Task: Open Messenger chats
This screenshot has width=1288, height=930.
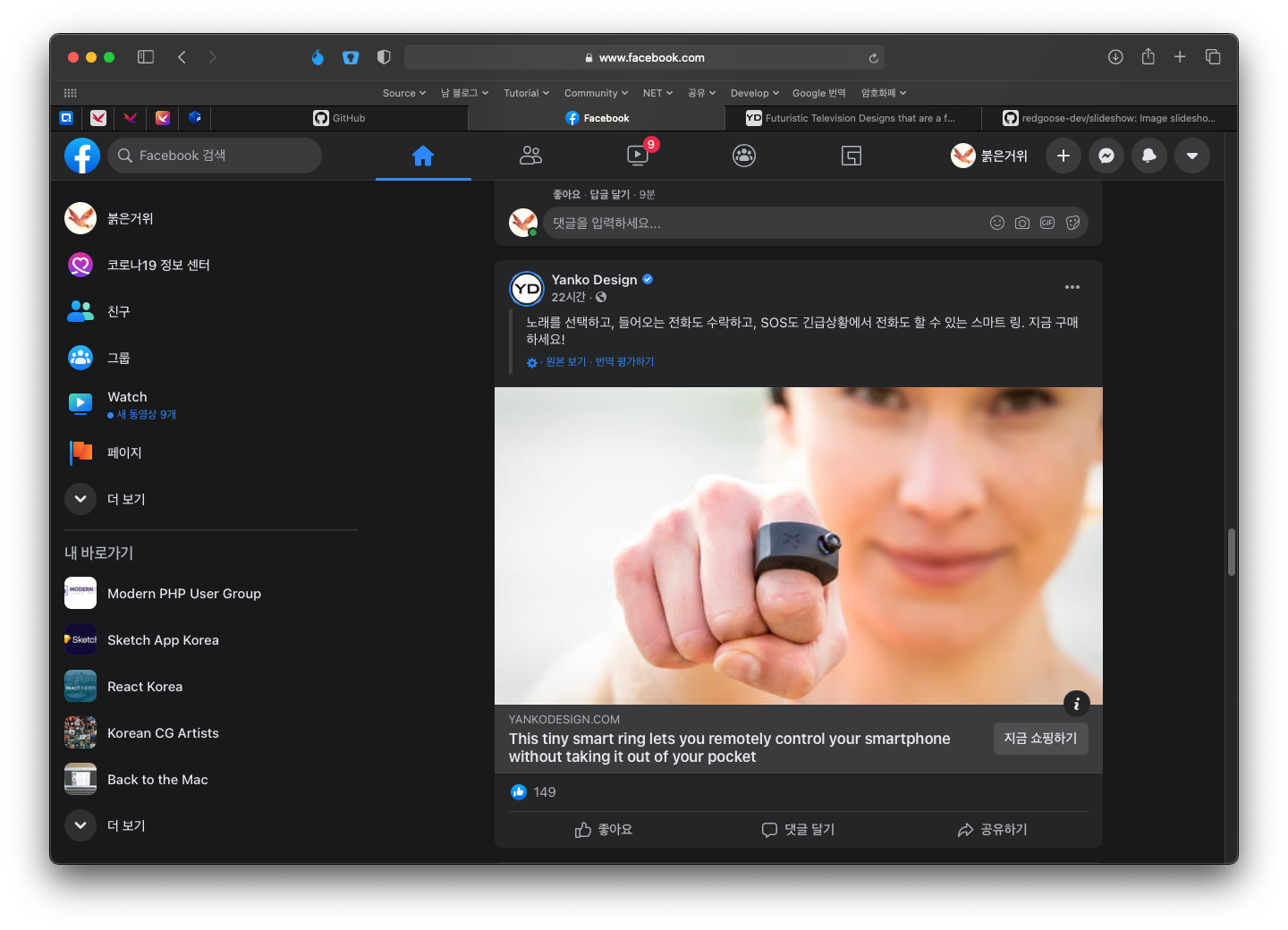Action: click(x=1106, y=156)
